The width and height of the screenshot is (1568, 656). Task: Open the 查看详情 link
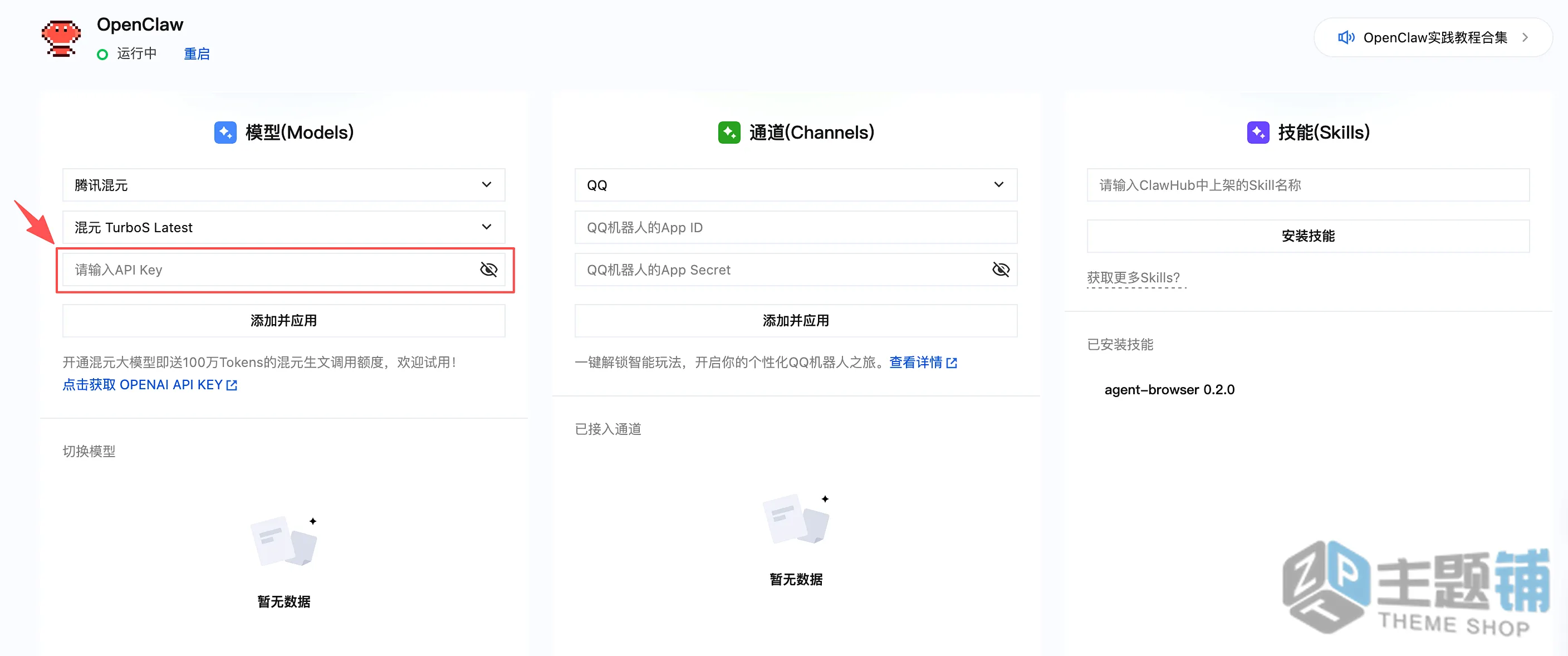click(923, 362)
